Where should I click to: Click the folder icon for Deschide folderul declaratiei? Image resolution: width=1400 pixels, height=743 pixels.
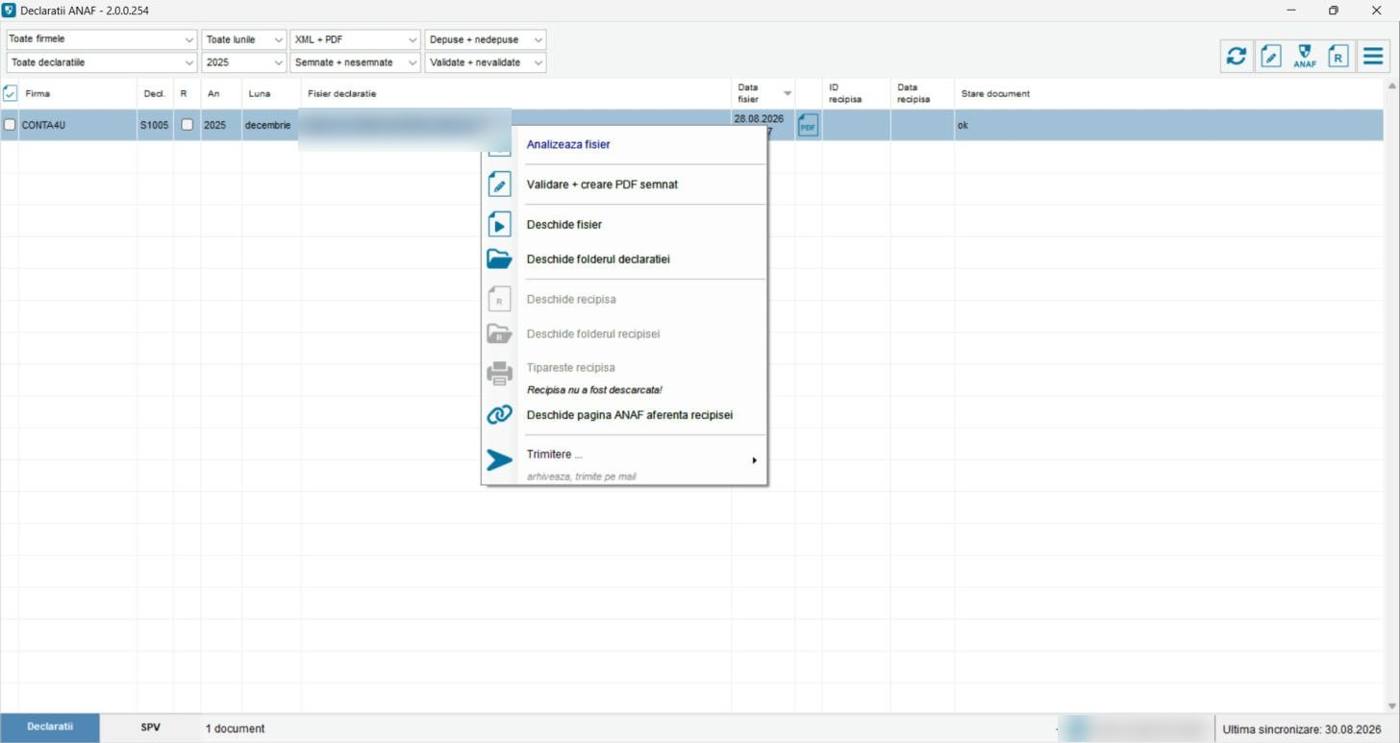[499, 259]
